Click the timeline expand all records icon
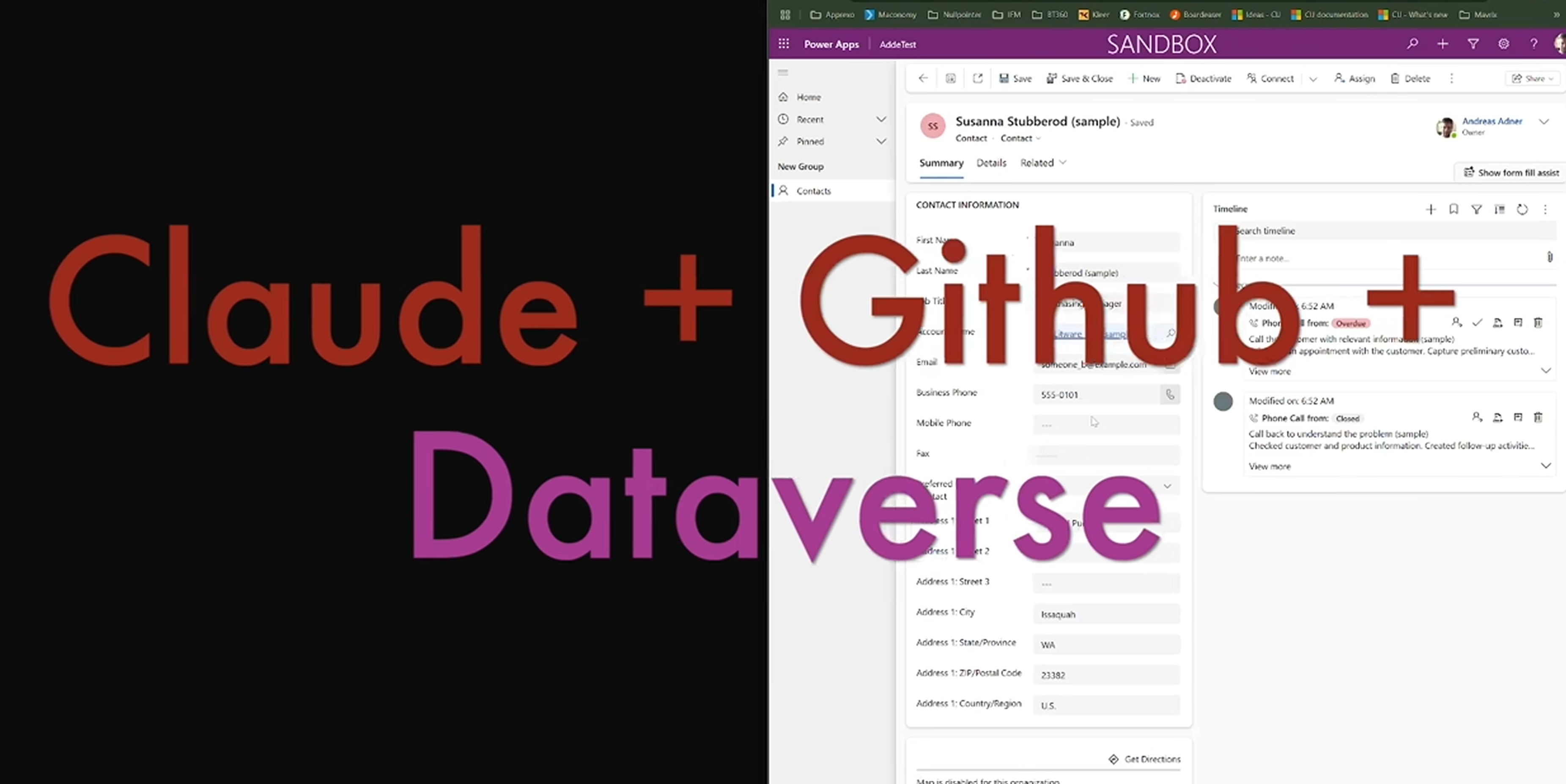The image size is (1566, 784). (x=1500, y=210)
